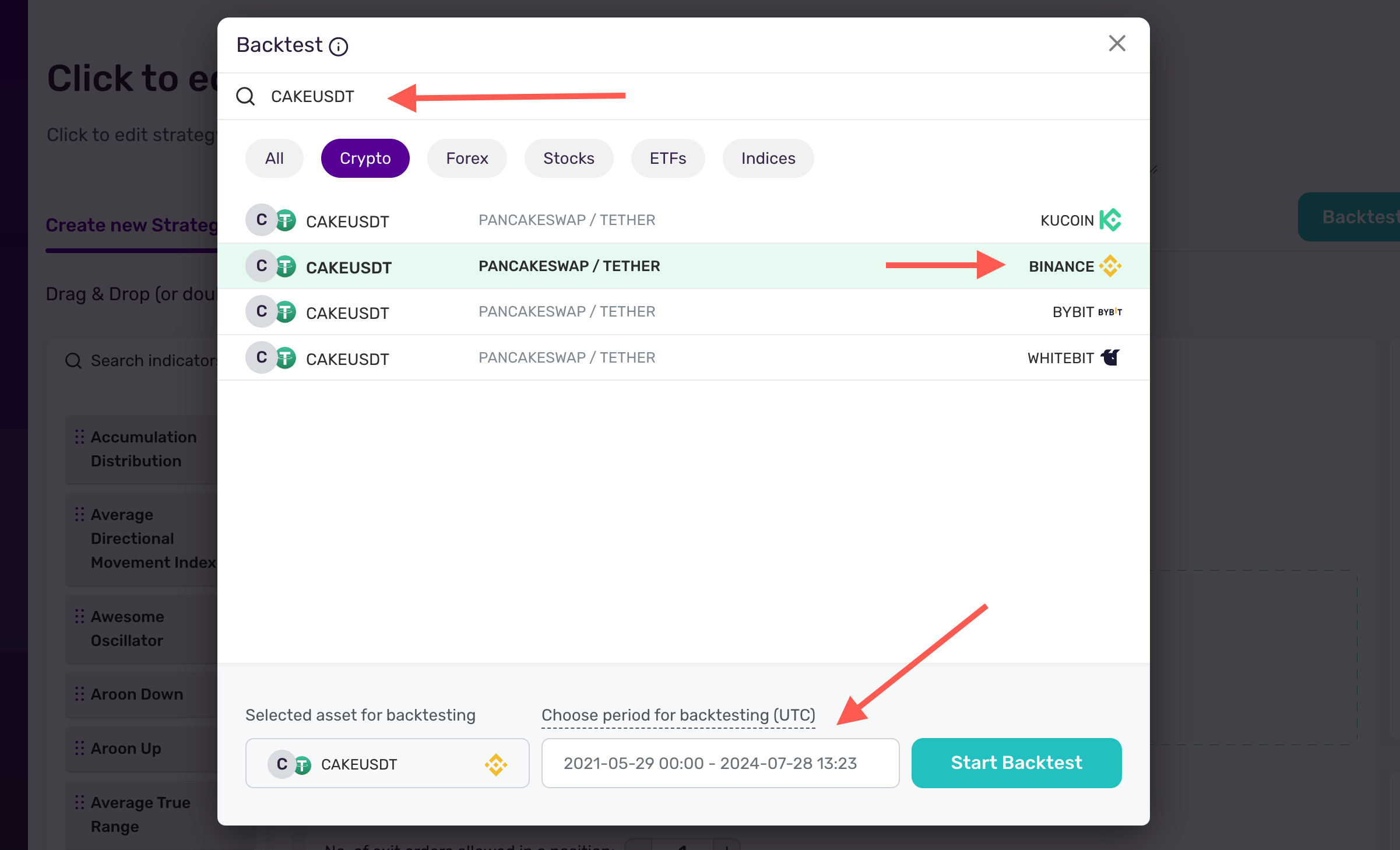Open the selected asset for backtesting dropdown
This screenshot has width=1400, height=850.
[x=386, y=763]
